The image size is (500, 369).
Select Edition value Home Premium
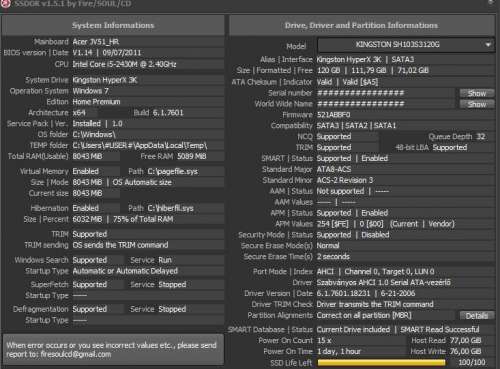point(96,102)
